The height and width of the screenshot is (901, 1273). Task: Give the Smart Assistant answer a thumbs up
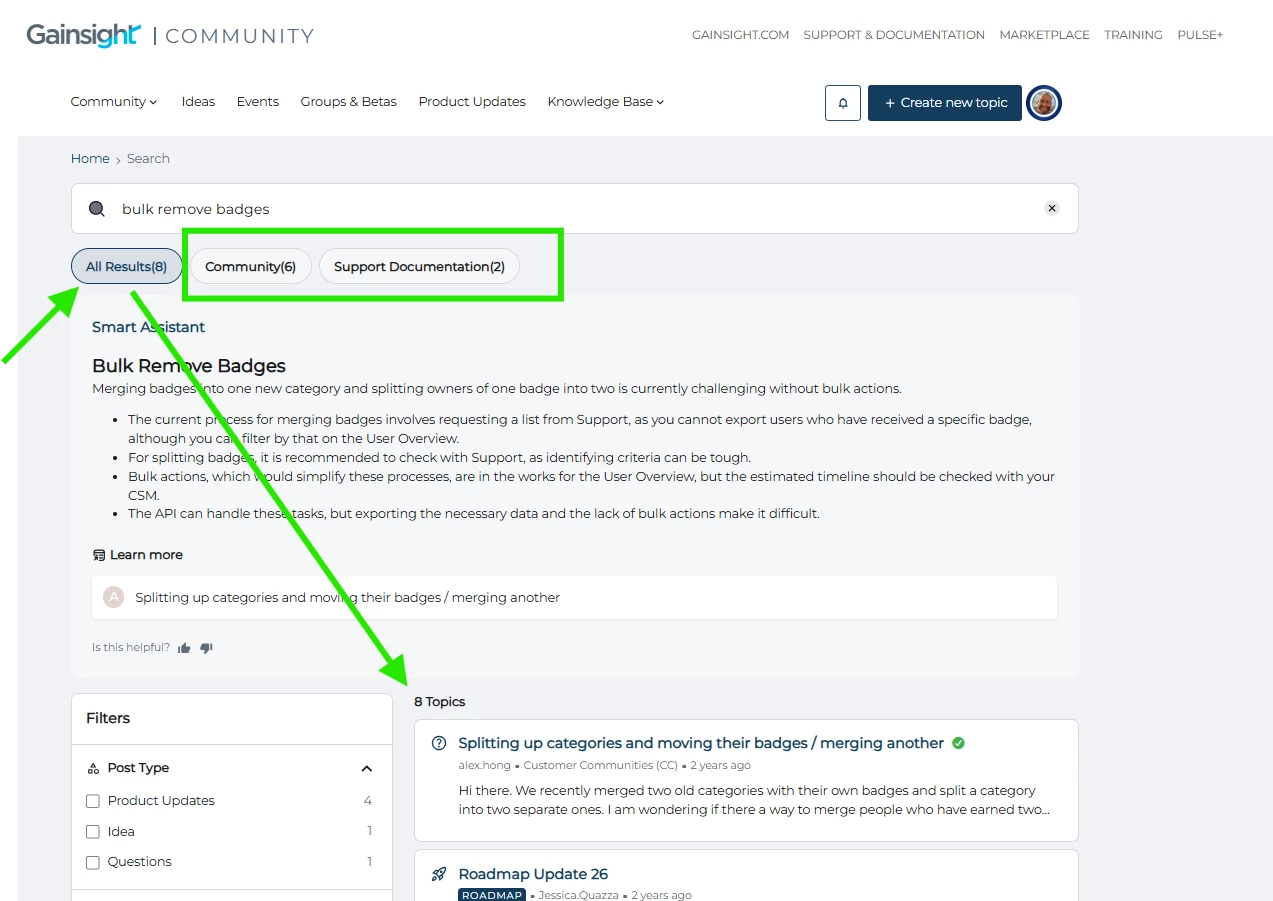[184, 648]
